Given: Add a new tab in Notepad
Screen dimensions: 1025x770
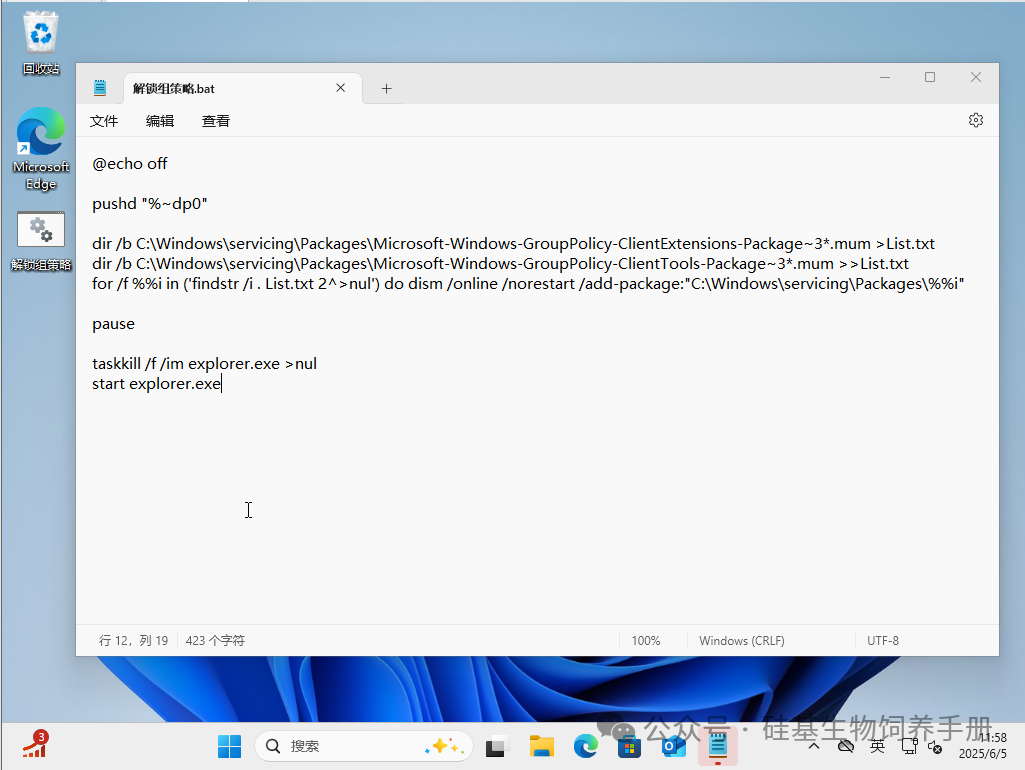Looking at the screenshot, I should tap(386, 89).
